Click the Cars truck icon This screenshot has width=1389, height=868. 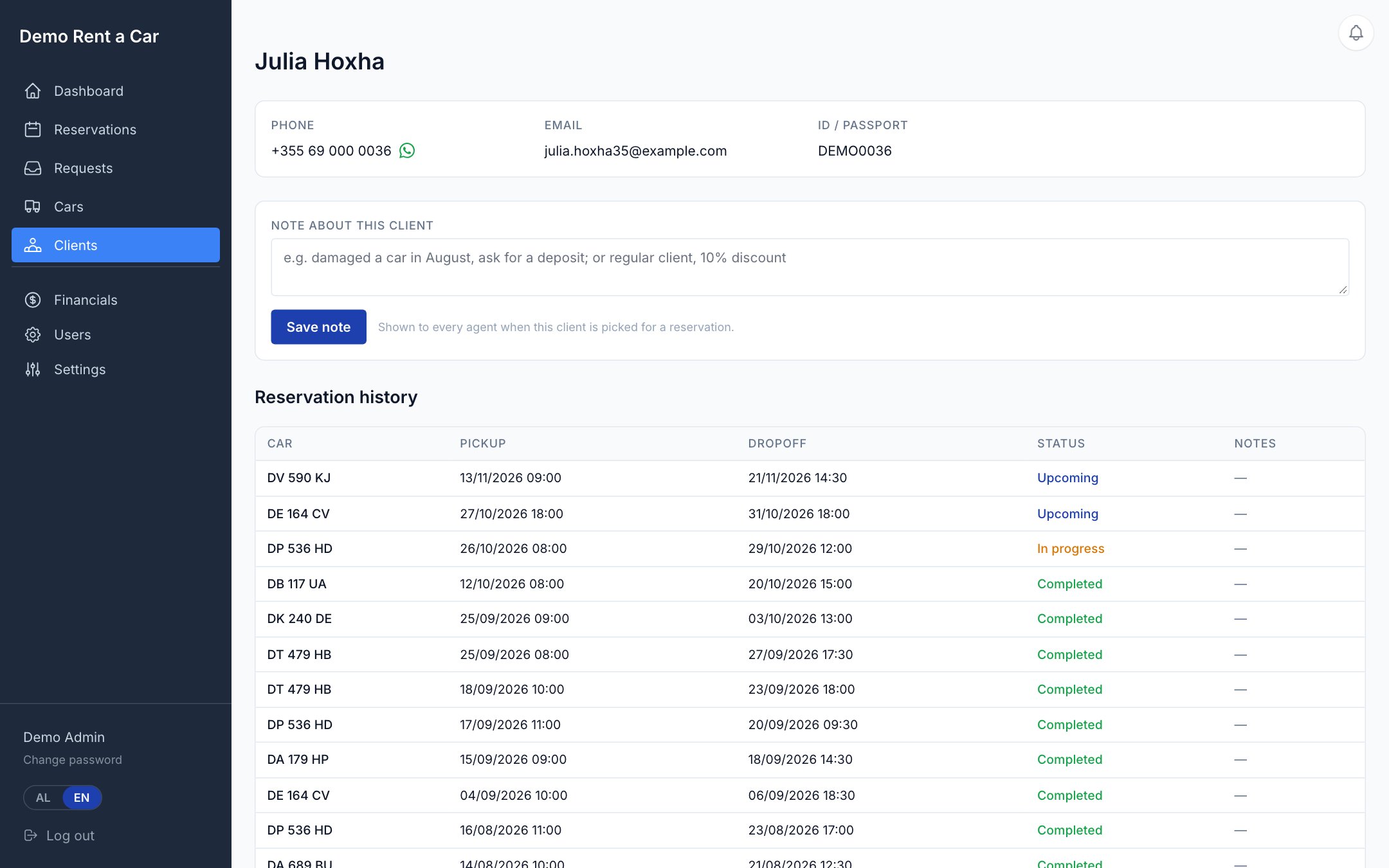tap(33, 206)
